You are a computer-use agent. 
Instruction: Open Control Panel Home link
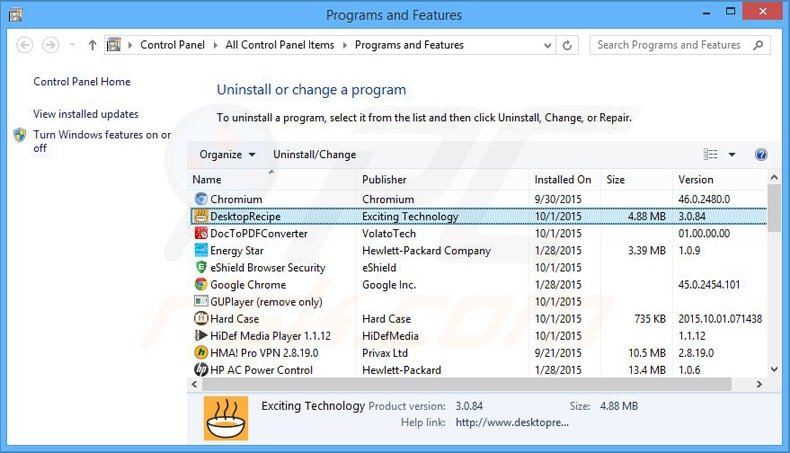point(82,82)
